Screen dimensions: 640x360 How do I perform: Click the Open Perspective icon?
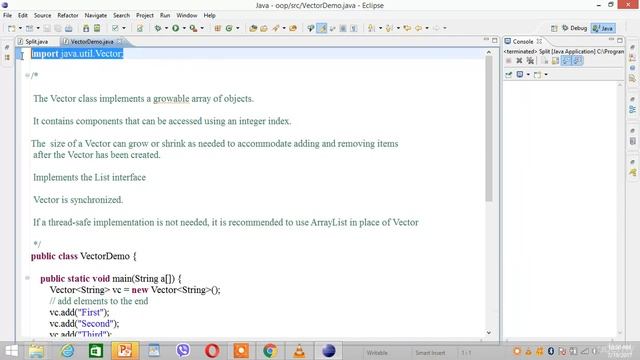pos(554,28)
